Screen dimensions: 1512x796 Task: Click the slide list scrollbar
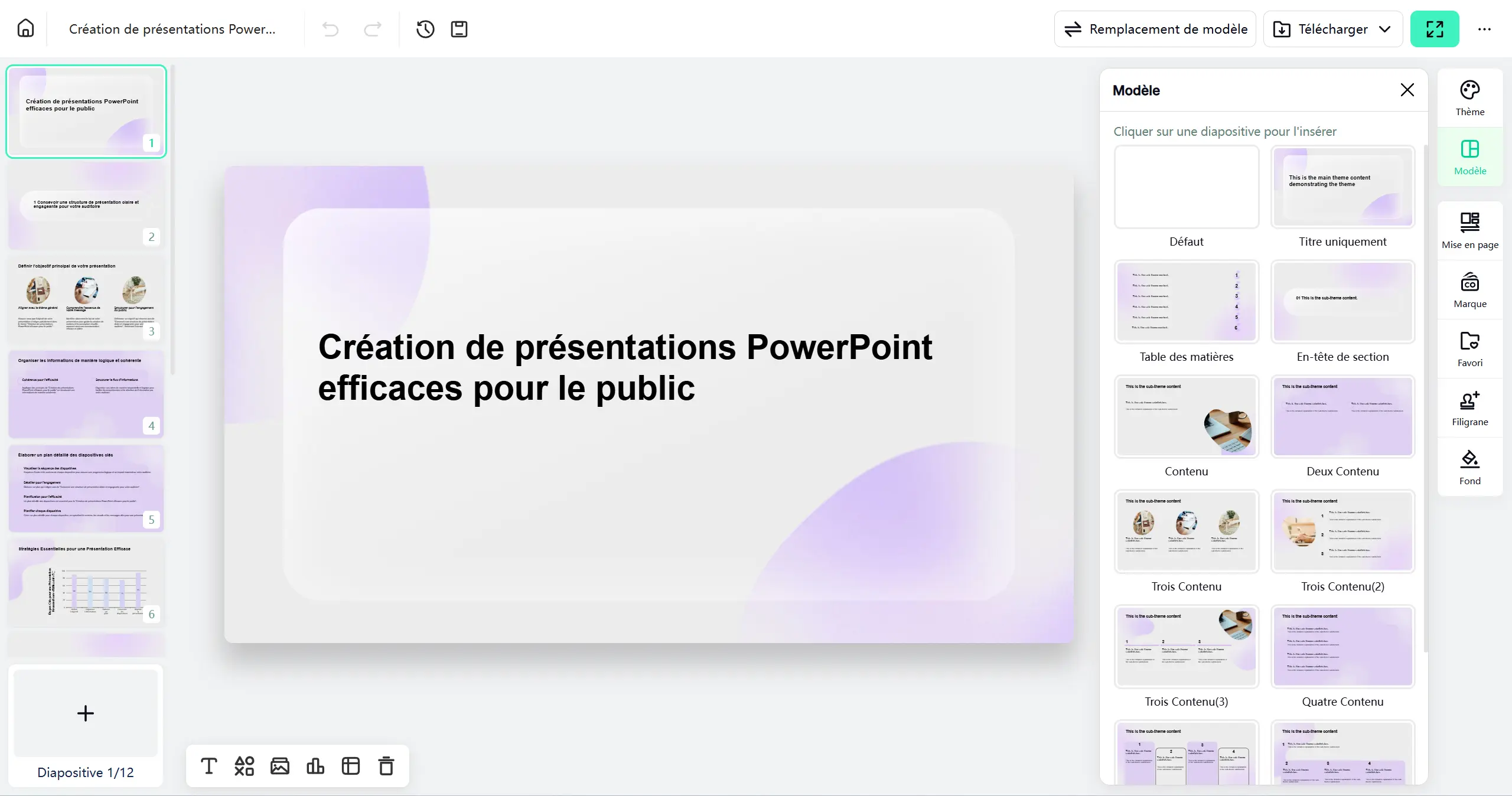[172, 220]
